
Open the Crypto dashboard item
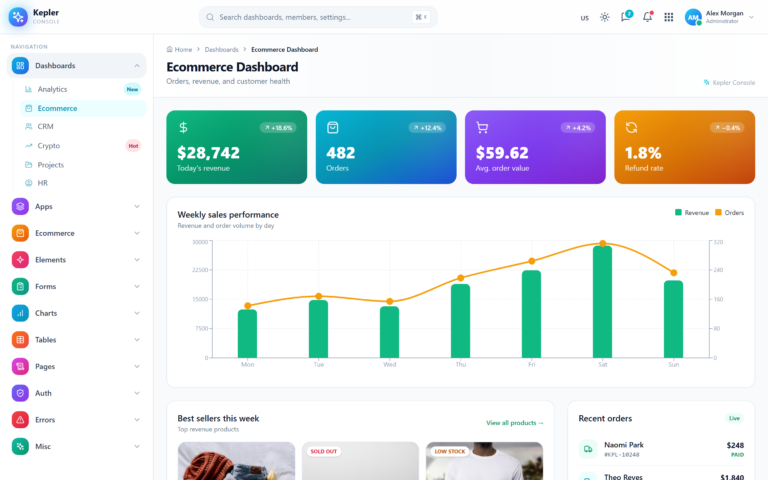tap(83, 145)
